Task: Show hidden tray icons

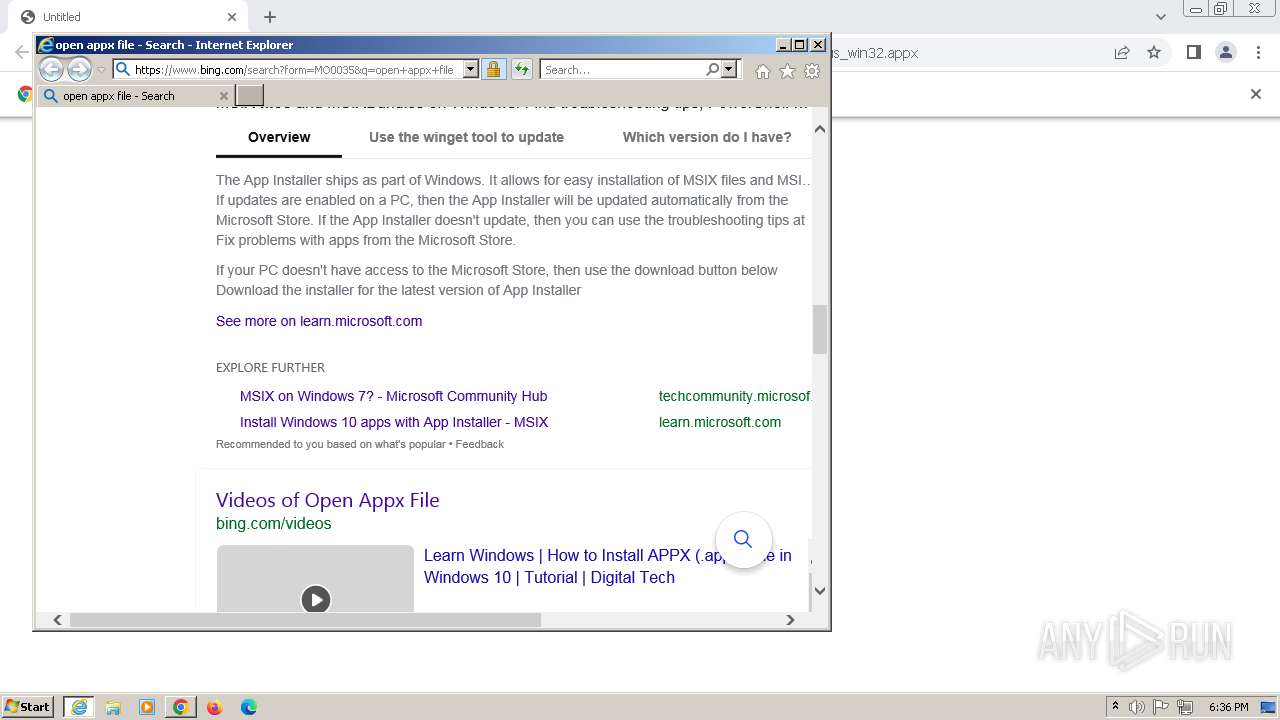Action: click(x=1115, y=707)
